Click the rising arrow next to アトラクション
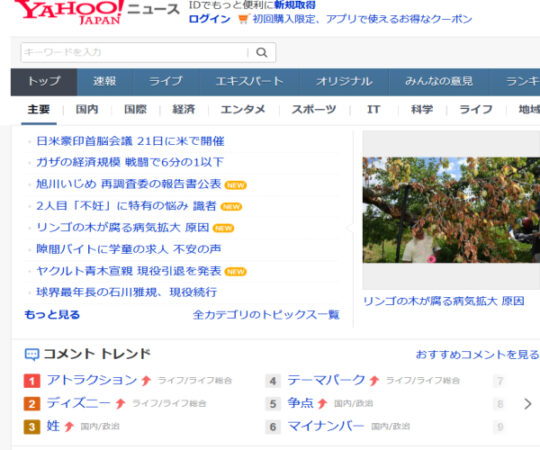 tap(146, 380)
